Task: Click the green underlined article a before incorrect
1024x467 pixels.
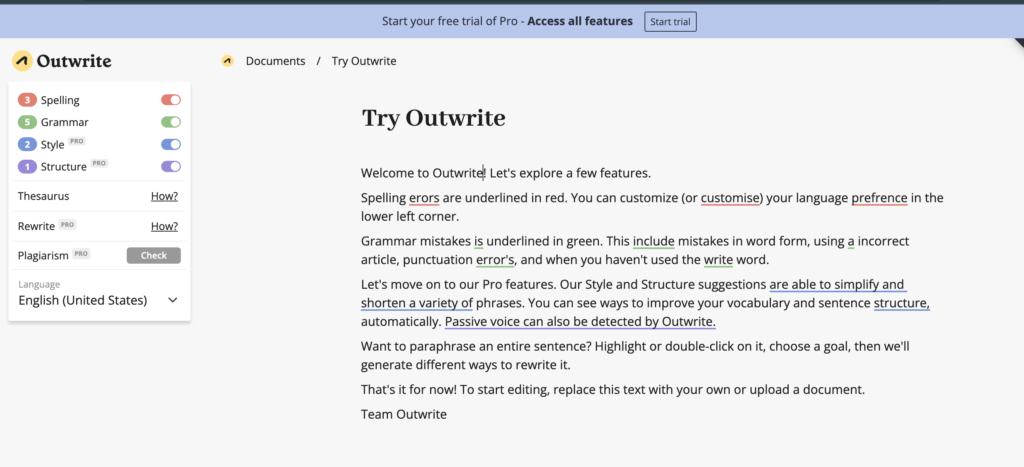Action: [x=851, y=242]
